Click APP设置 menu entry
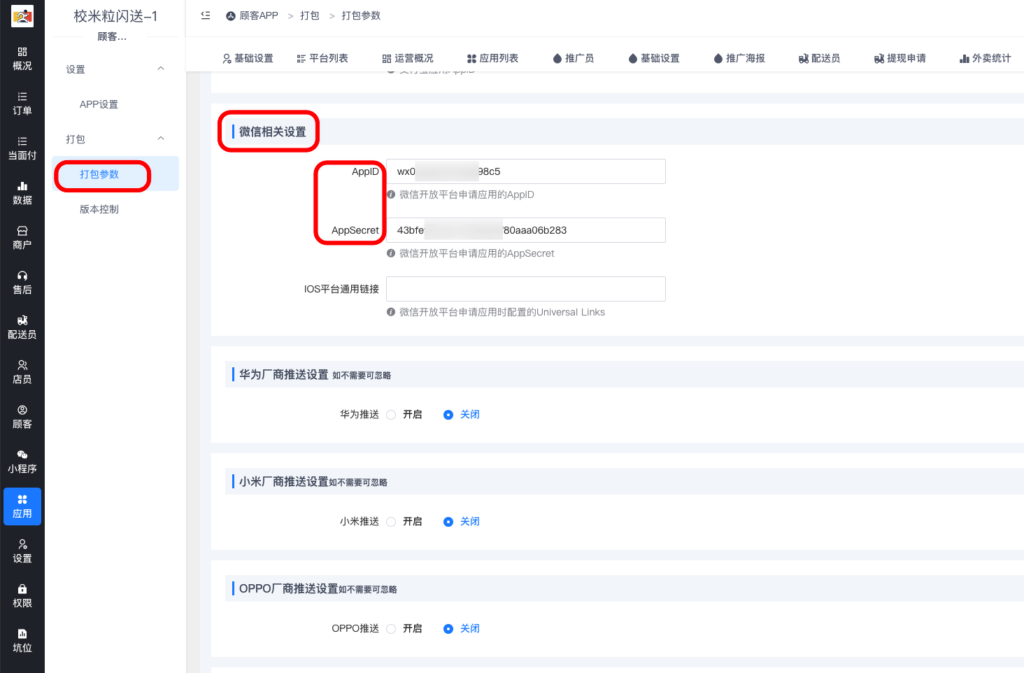 pyautogui.click(x=99, y=104)
